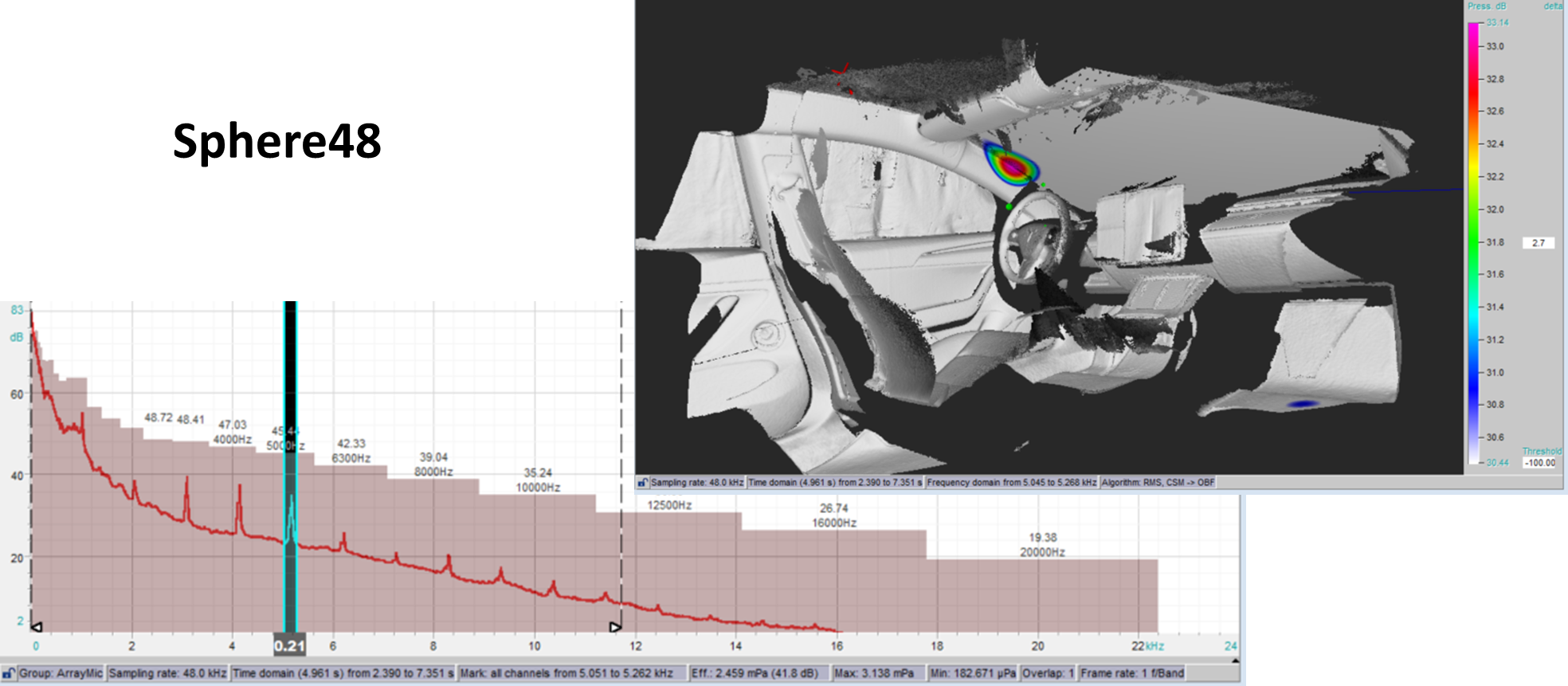Click the maximum scale value 33.14

pos(1497,22)
